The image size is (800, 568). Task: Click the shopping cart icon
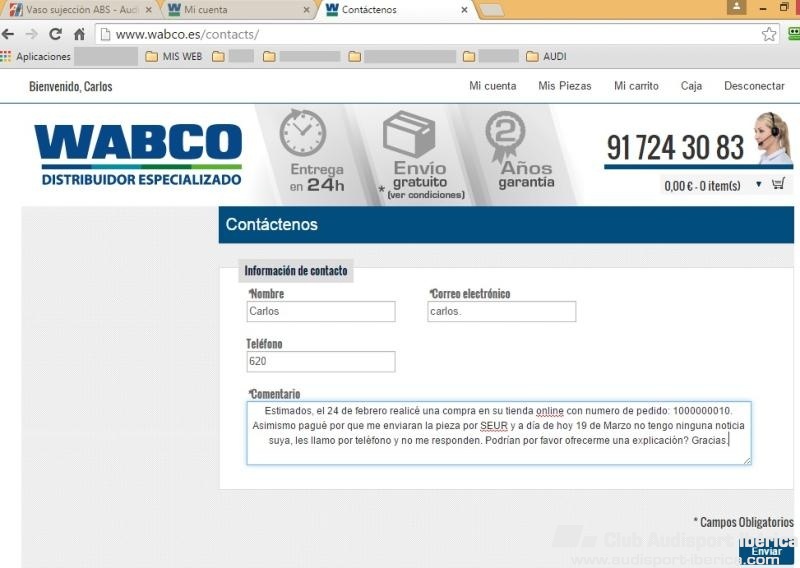tap(778, 184)
